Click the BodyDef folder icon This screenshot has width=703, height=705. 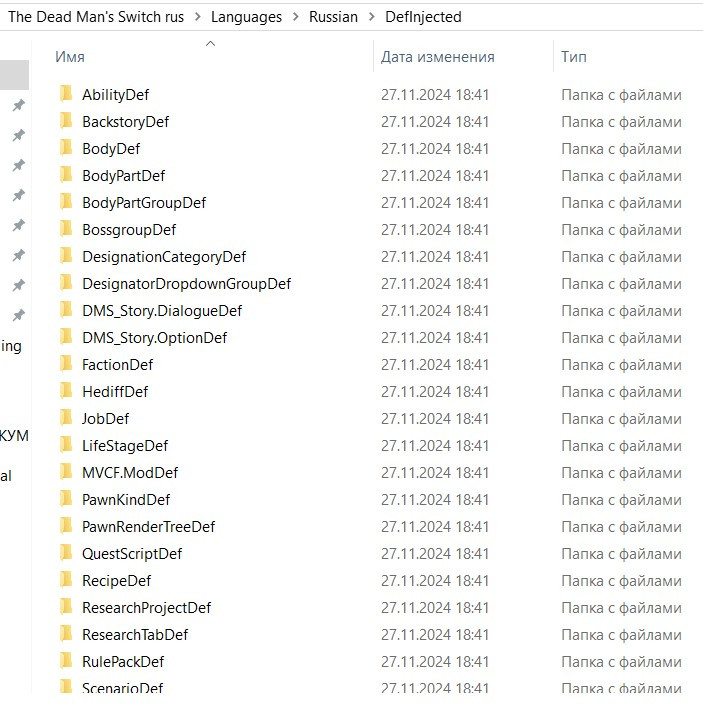tap(66, 147)
